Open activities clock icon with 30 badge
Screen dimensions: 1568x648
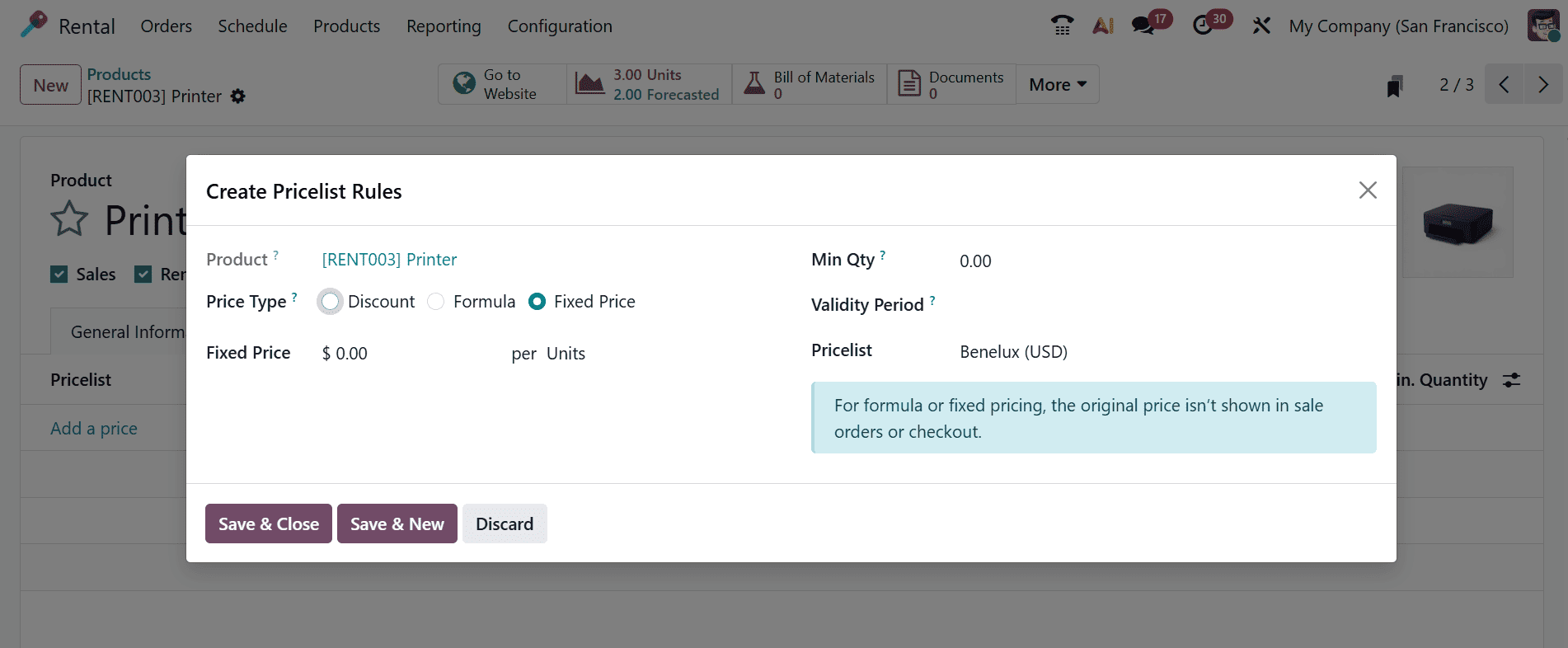[1203, 26]
